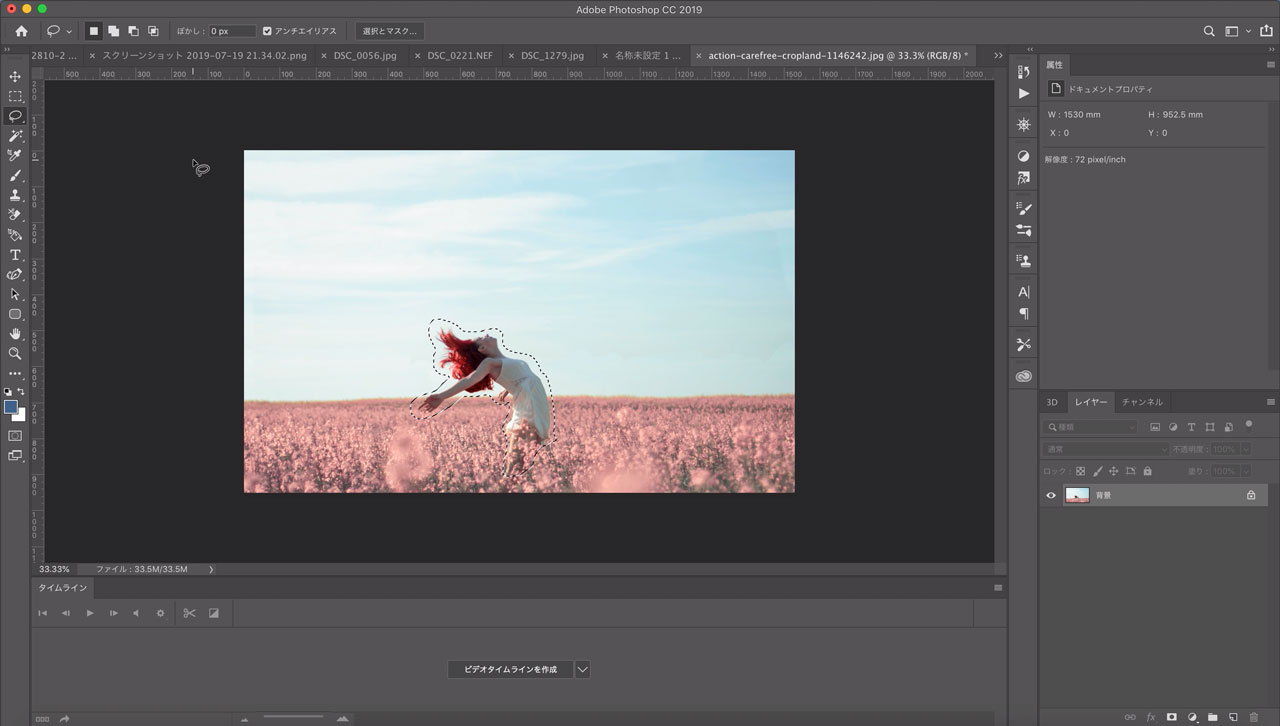Open the Layers panel menu
This screenshot has height=726, width=1280.
(1270, 402)
